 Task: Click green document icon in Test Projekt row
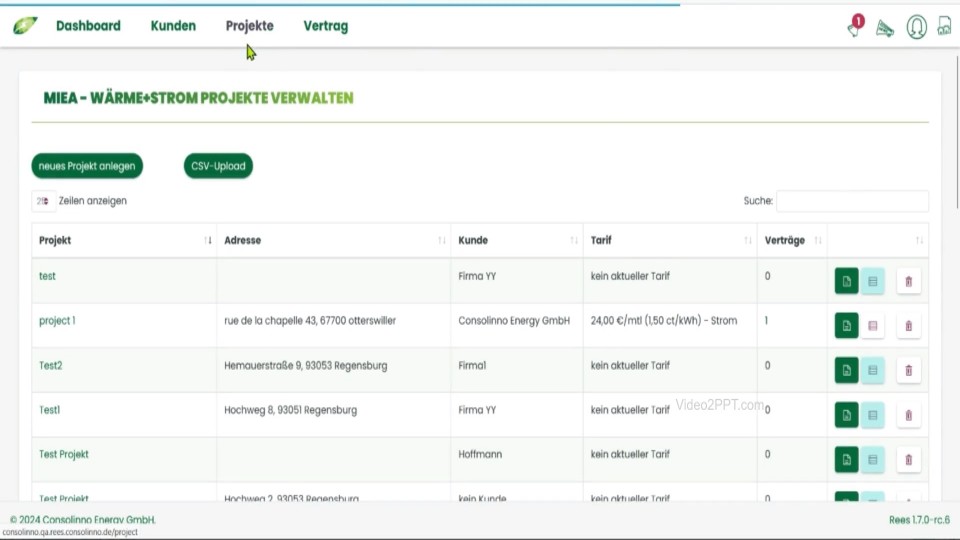tap(846, 460)
